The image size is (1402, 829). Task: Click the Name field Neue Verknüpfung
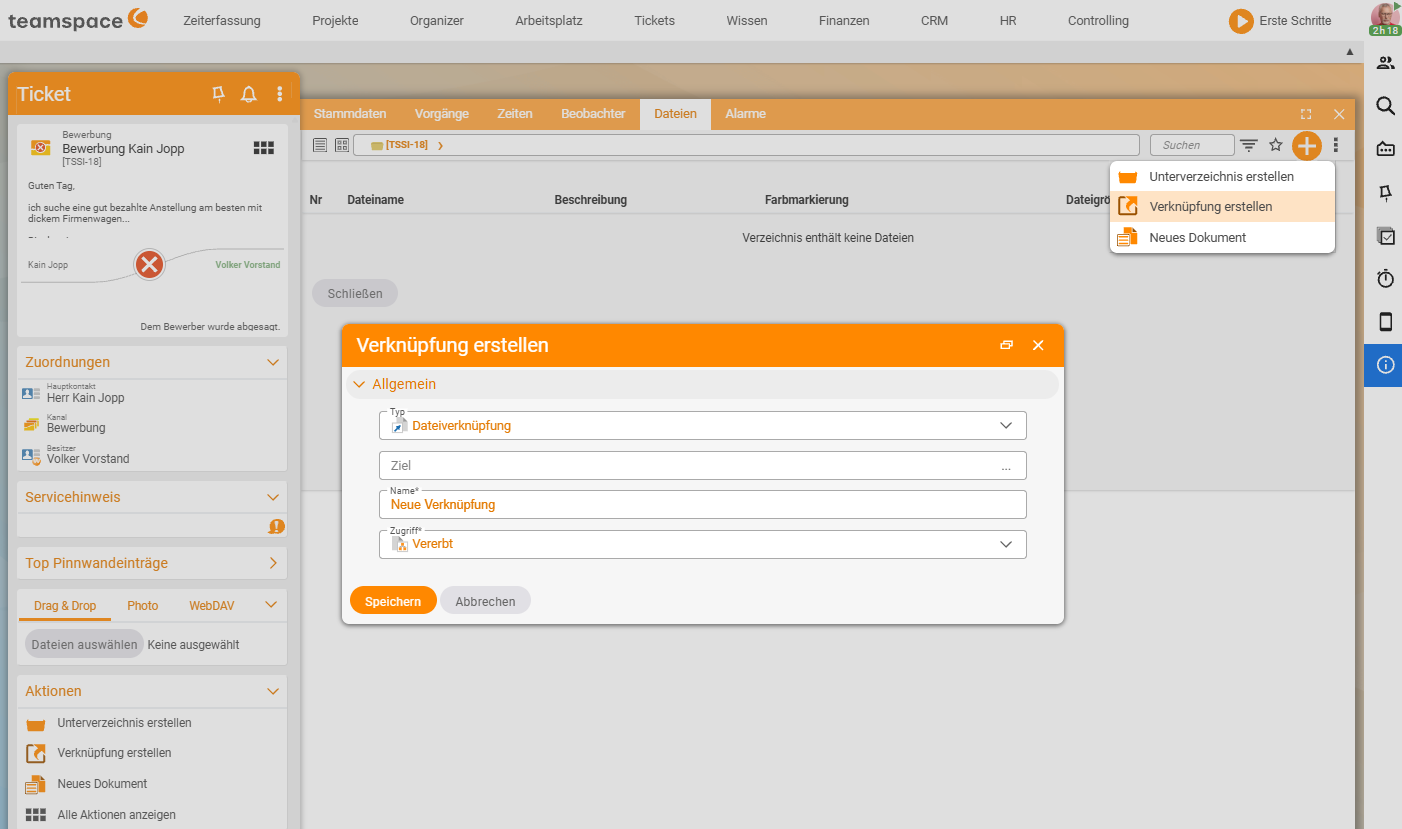coord(703,504)
